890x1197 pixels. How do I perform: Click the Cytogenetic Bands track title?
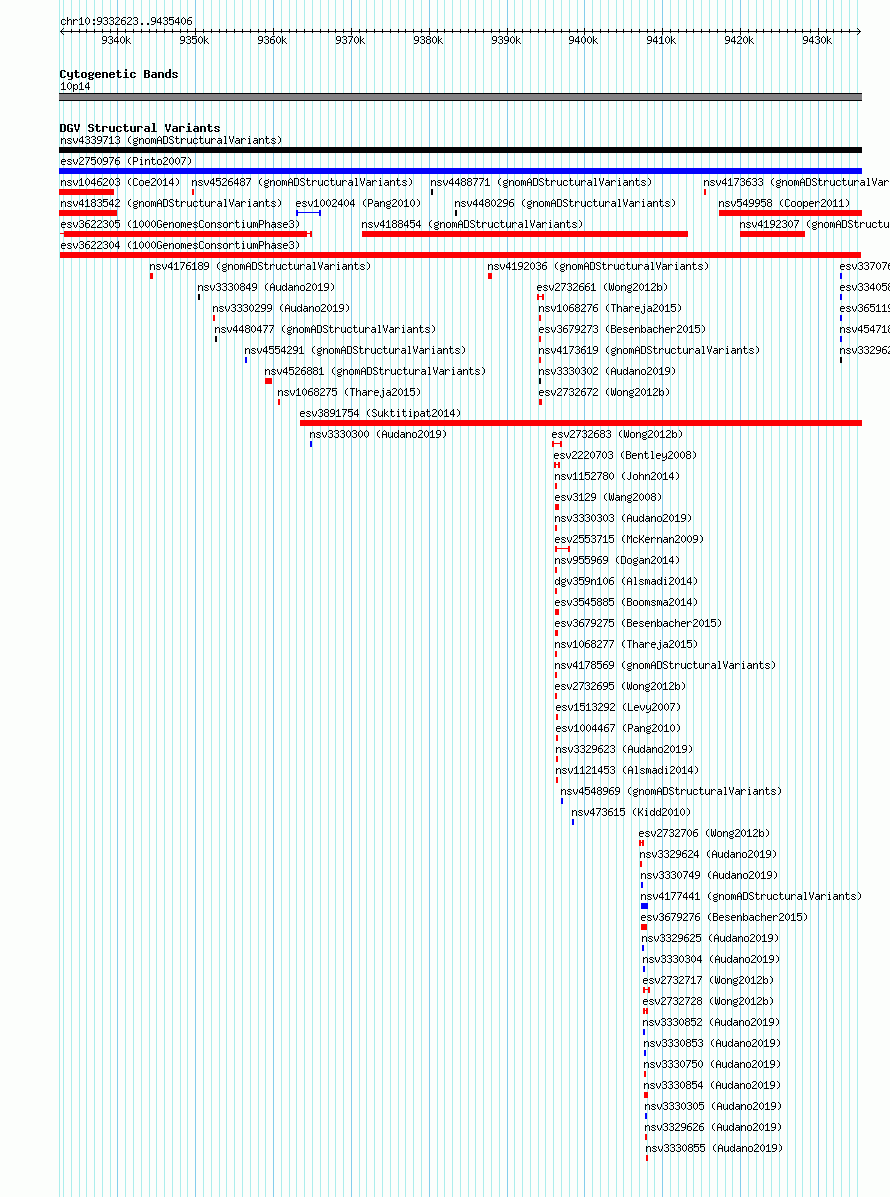pyautogui.click(x=119, y=74)
